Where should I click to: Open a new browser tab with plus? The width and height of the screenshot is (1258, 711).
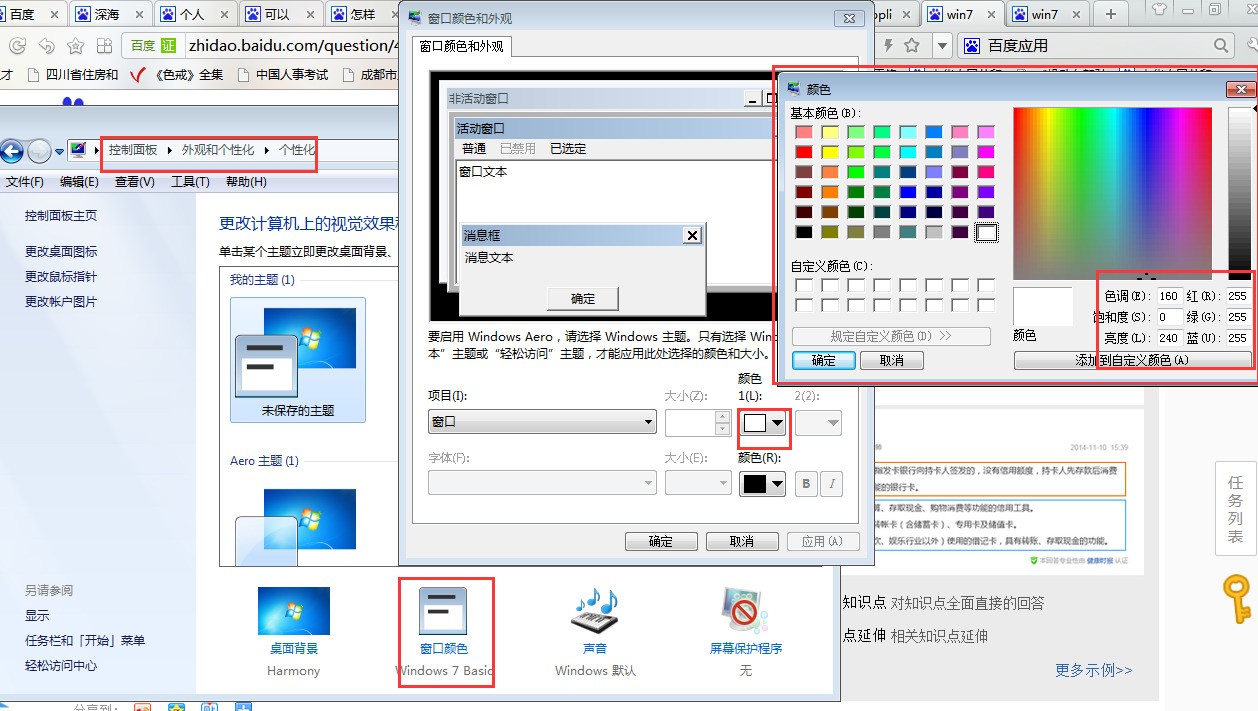click(1110, 14)
